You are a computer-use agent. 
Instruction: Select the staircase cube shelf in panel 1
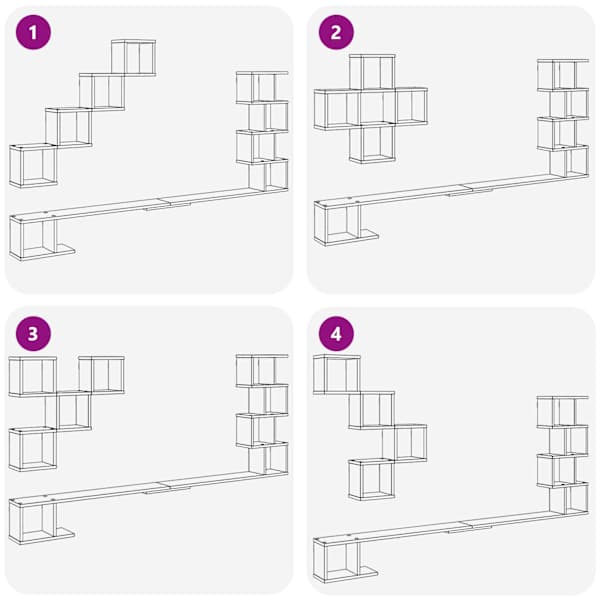coord(82,114)
